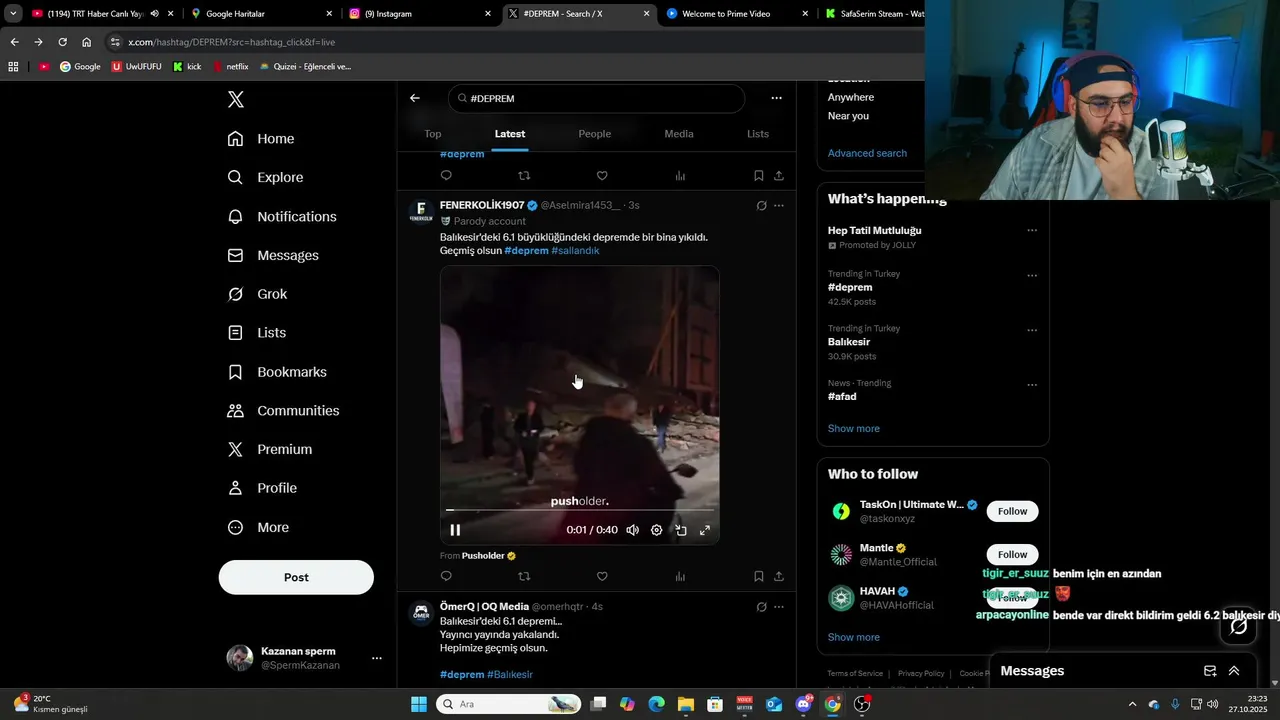The width and height of the screenshot is (1280, 720).
Task: Open Microsoft Edge from taskbar
Action: coord(656,704)
